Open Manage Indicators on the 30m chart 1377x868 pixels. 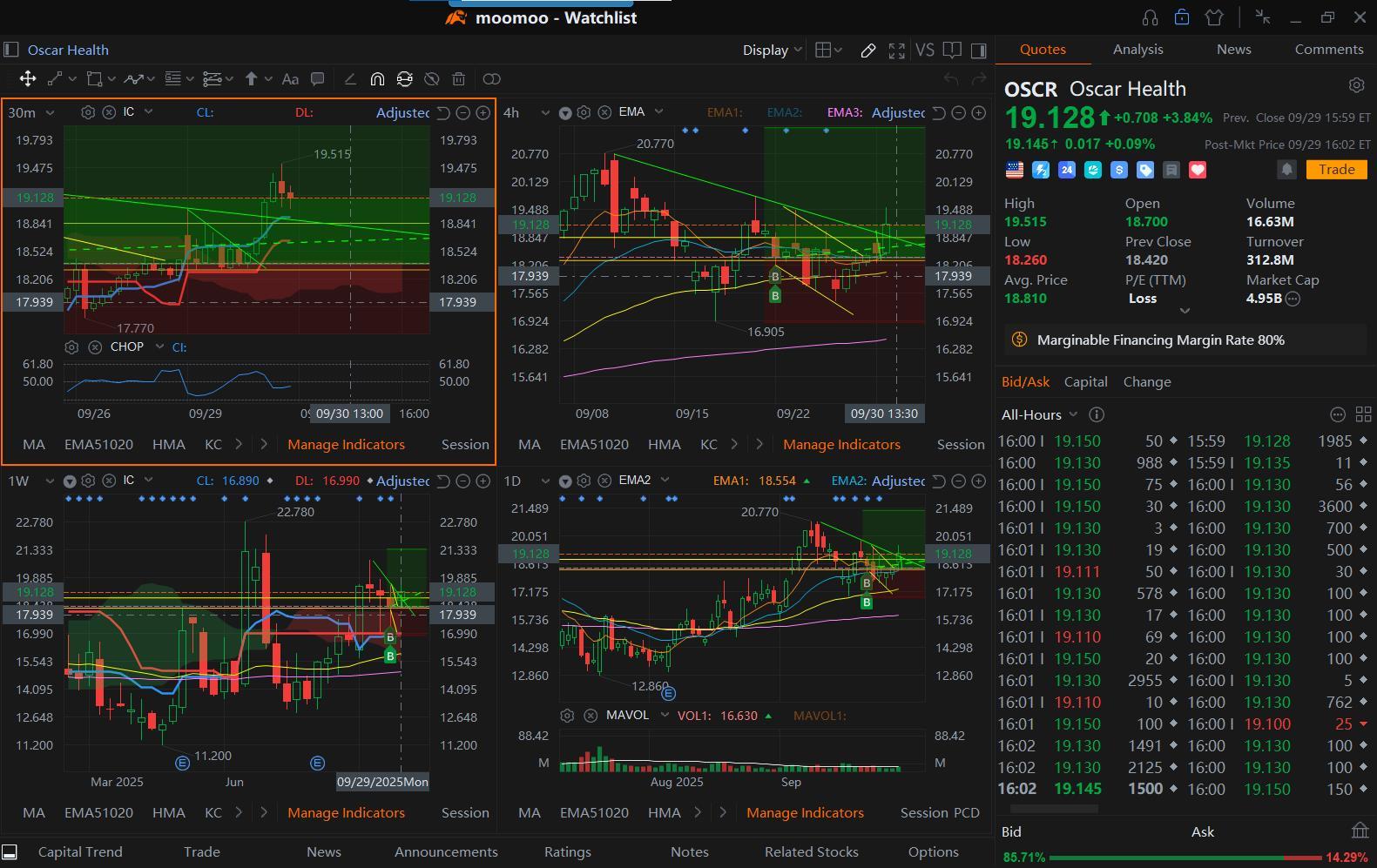pos(346,445)
